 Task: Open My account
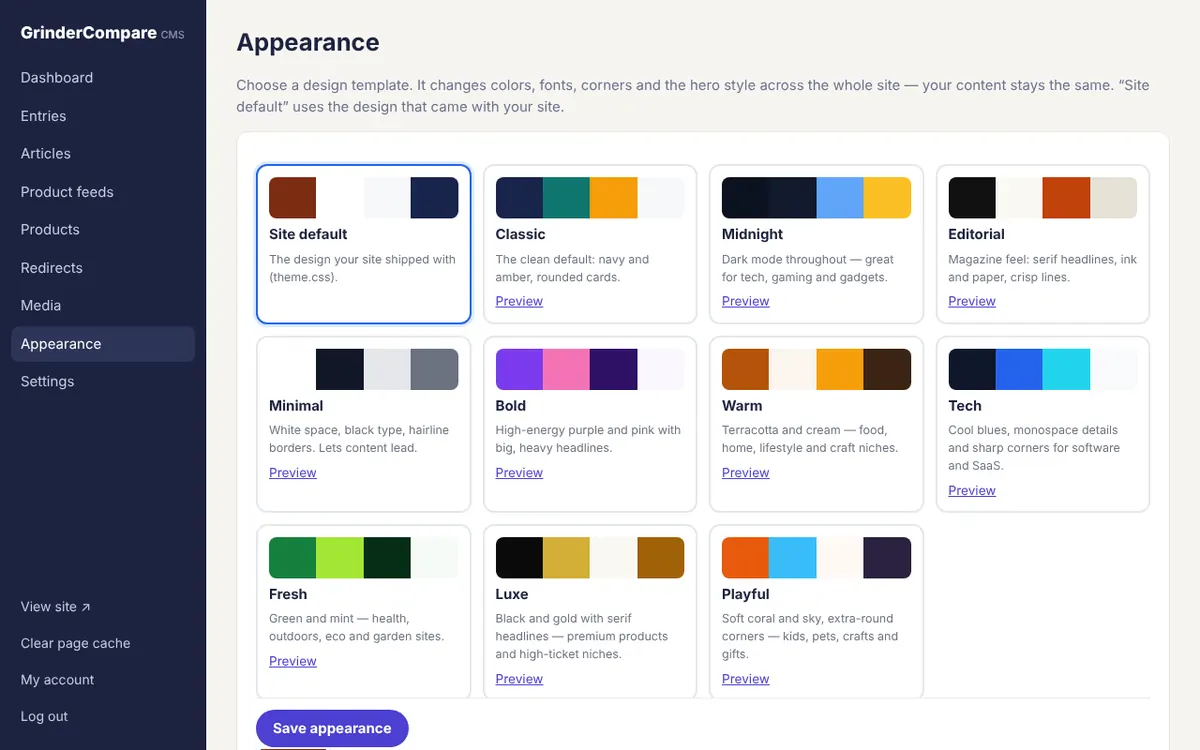pyautogui.click(x=58, y=680)
